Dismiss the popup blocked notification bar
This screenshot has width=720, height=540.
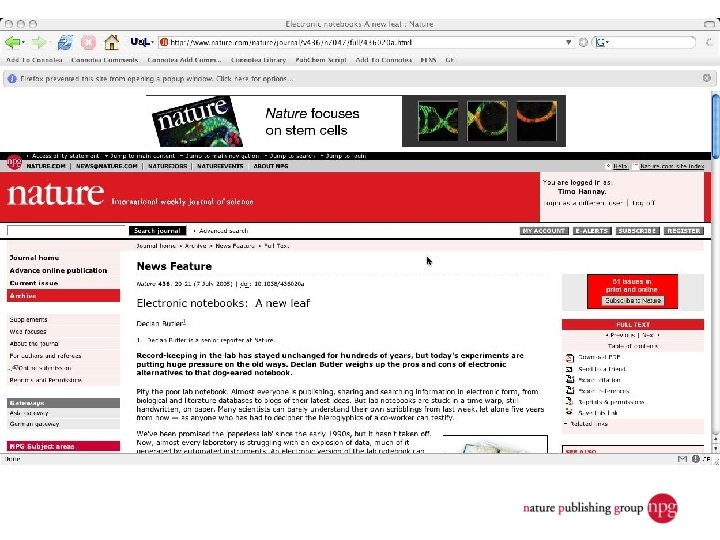(x=707, y=78)
